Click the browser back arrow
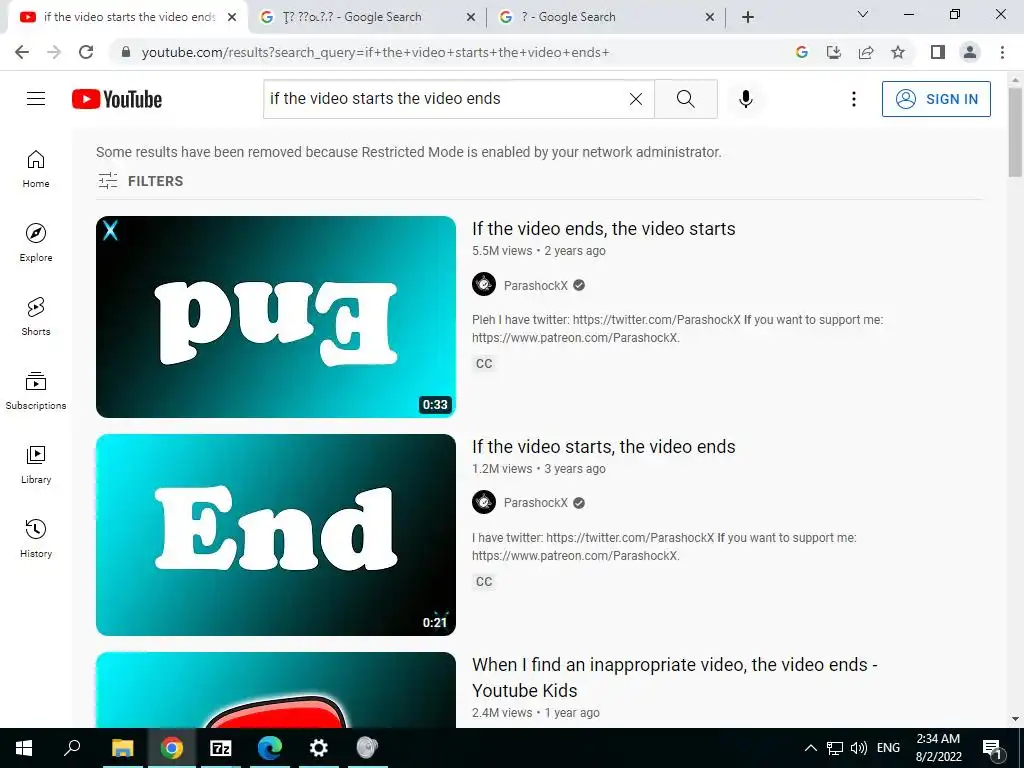The height and width of the screenshot is (768, 1024). (x=22, y=52)
